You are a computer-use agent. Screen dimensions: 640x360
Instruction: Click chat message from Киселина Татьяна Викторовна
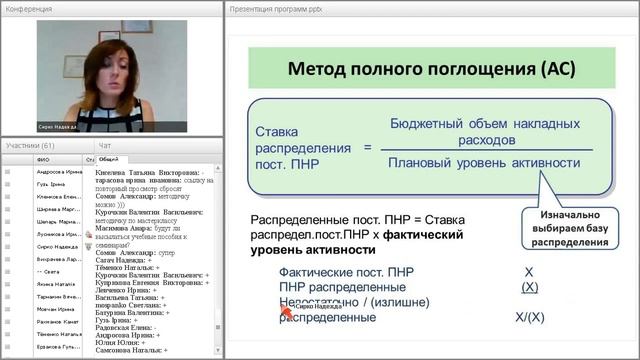click(x=150, y=173)
